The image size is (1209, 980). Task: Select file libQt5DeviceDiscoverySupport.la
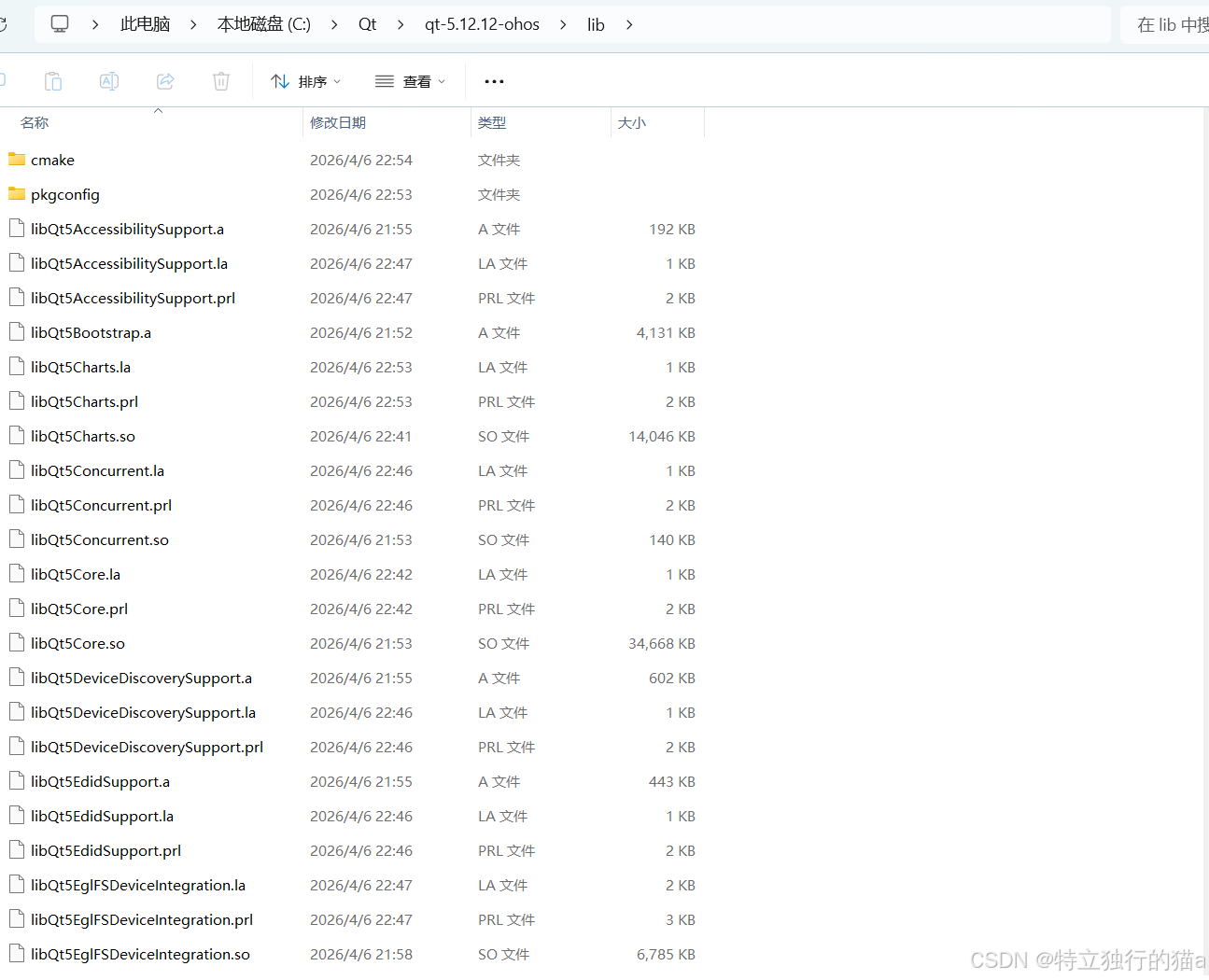click(x=143, y=712)
